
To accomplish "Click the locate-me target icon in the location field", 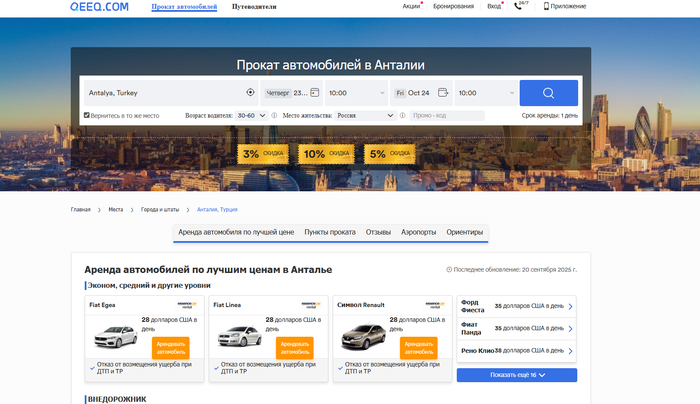I will pos(250,93).
